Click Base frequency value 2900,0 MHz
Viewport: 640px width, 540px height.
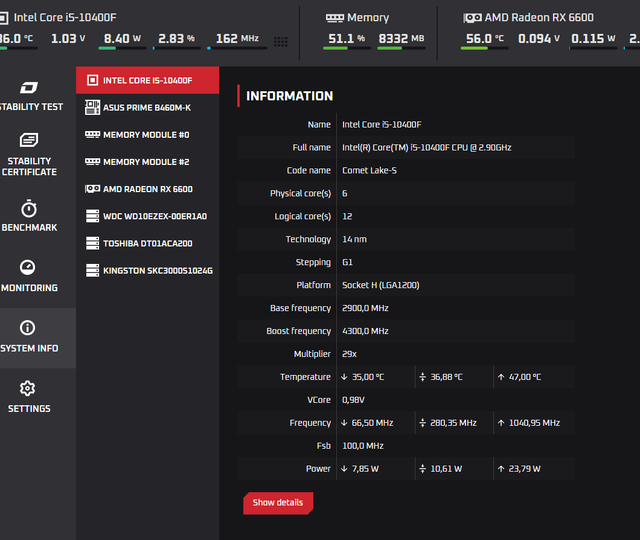[365, 308]
